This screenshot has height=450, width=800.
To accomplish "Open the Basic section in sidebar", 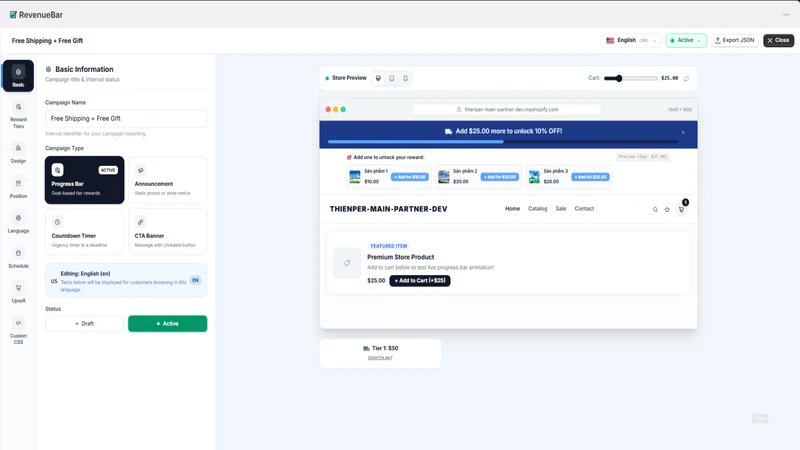I will tap(18, 76).
